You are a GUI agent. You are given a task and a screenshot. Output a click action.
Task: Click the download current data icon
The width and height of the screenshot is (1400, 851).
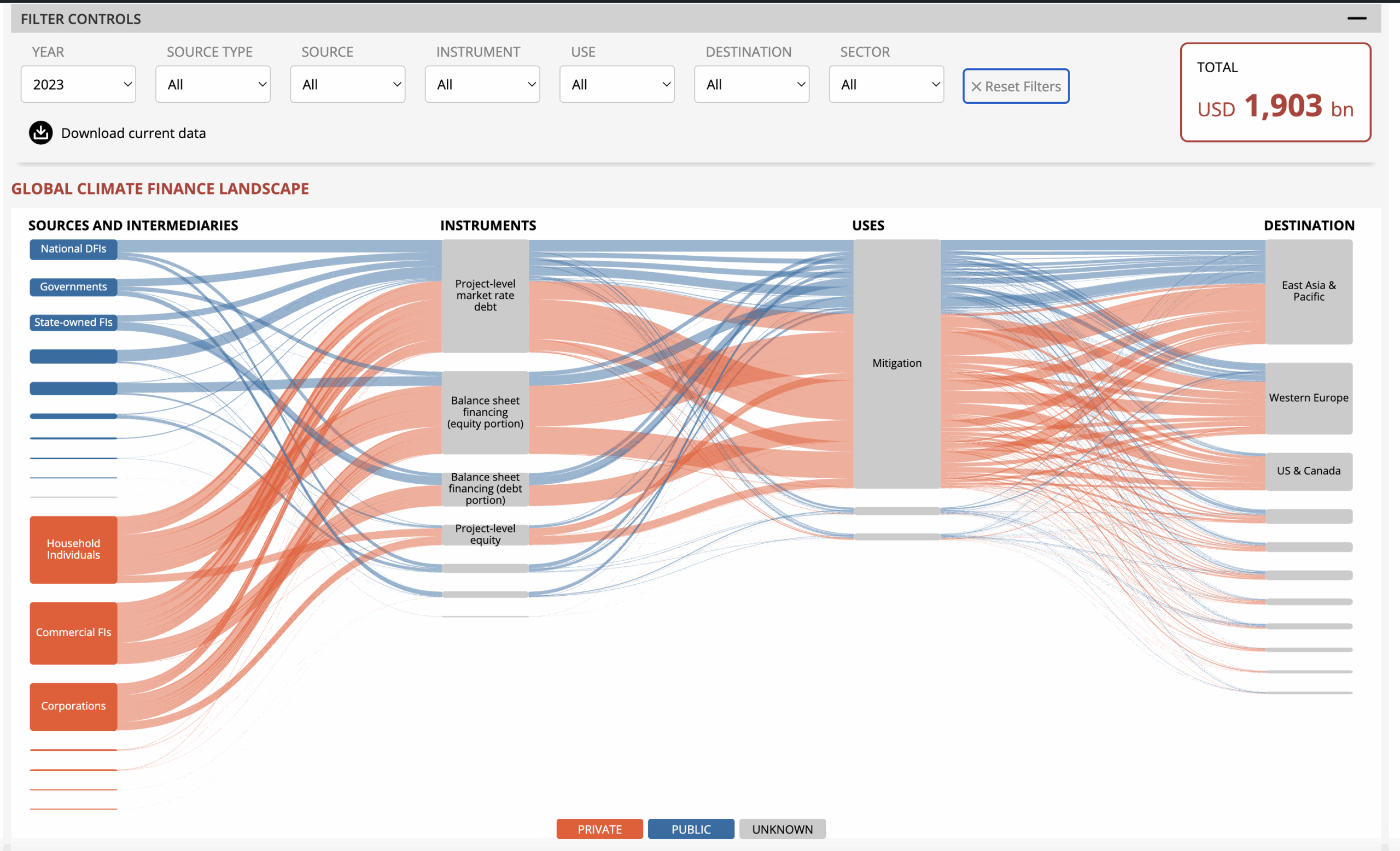point(40,133)
